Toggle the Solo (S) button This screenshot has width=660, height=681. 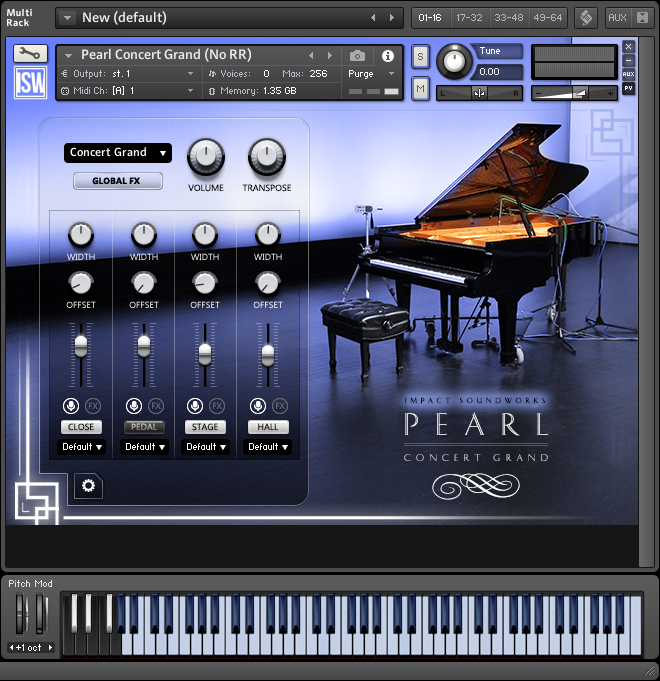pos(420,57)
